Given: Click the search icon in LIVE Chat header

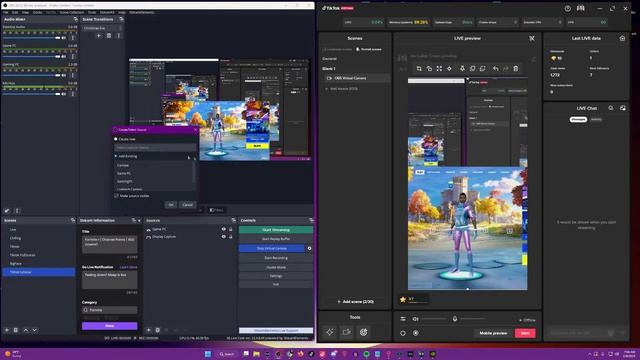Looking at the screenshot, I should pos(611,108).
